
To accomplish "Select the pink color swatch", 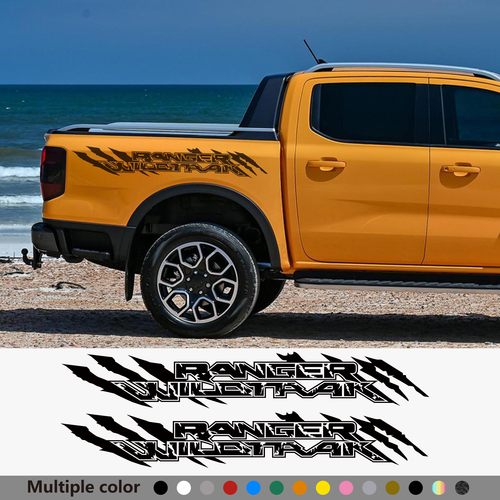I will (x=346, y=488).
